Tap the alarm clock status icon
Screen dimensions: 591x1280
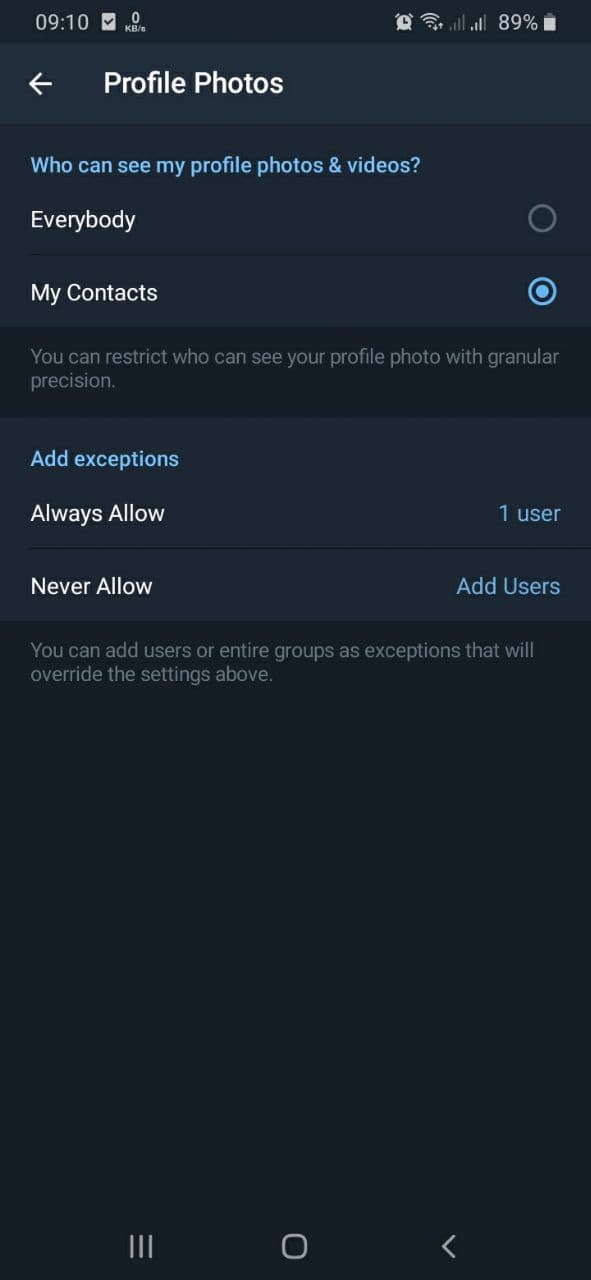(404, 22)
